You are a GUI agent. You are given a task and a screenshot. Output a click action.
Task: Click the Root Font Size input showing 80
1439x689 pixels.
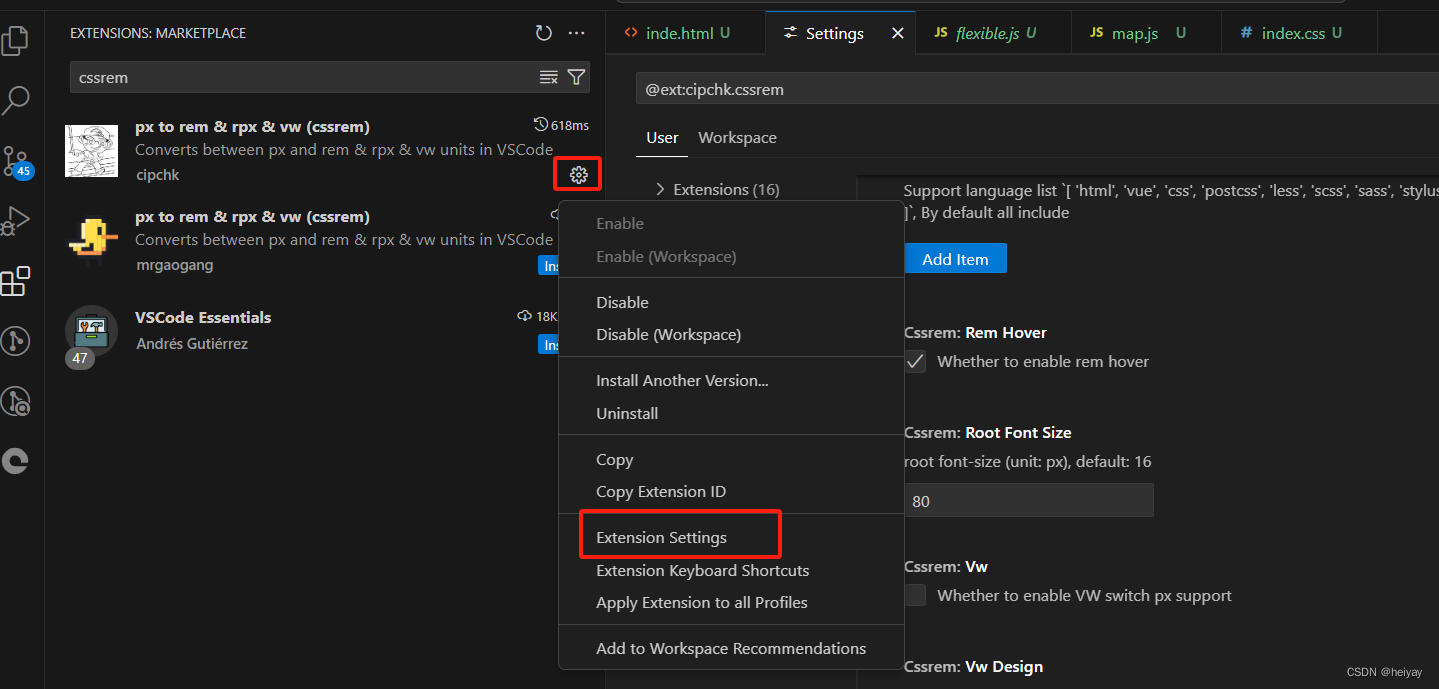(x=1029, y=500)
